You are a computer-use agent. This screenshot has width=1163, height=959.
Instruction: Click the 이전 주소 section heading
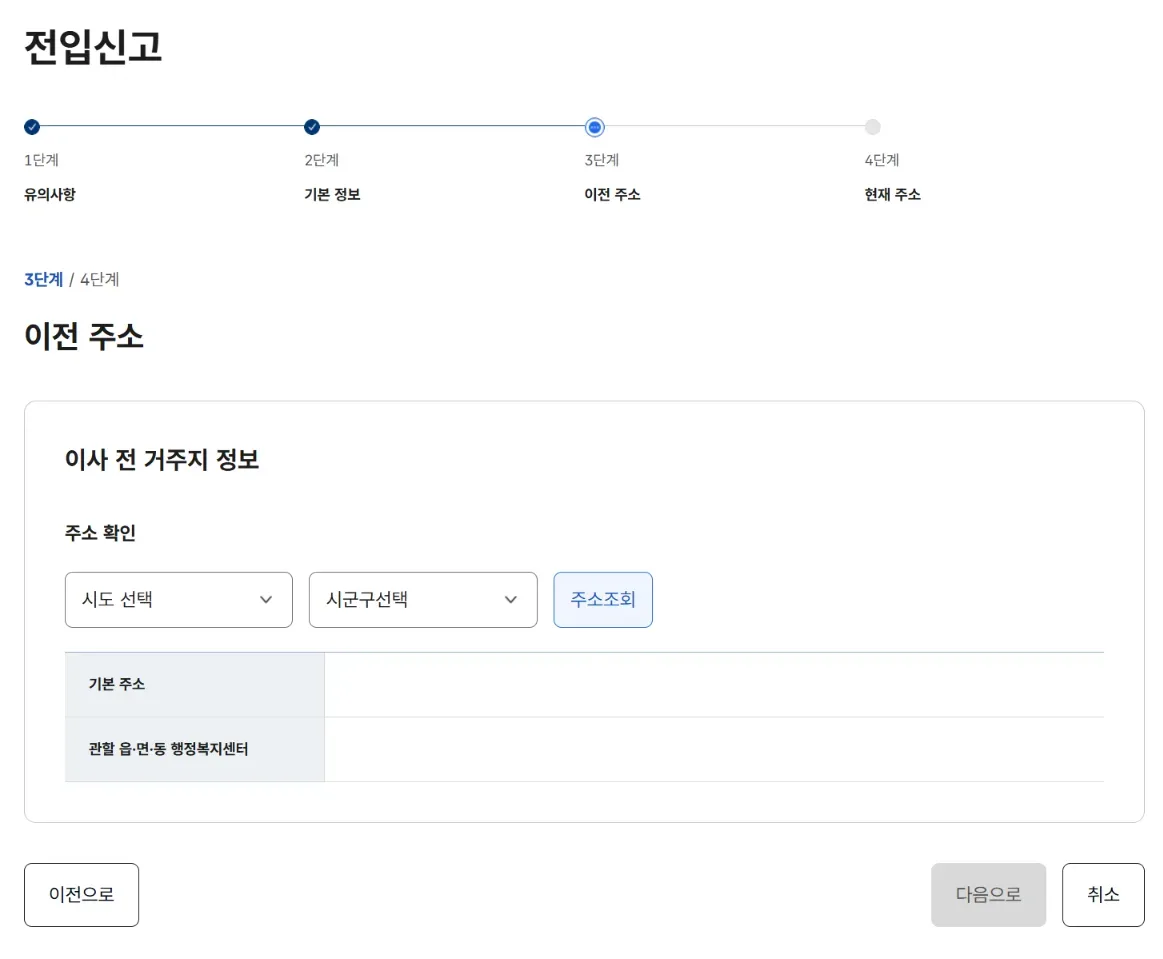[x=84, y=336]
